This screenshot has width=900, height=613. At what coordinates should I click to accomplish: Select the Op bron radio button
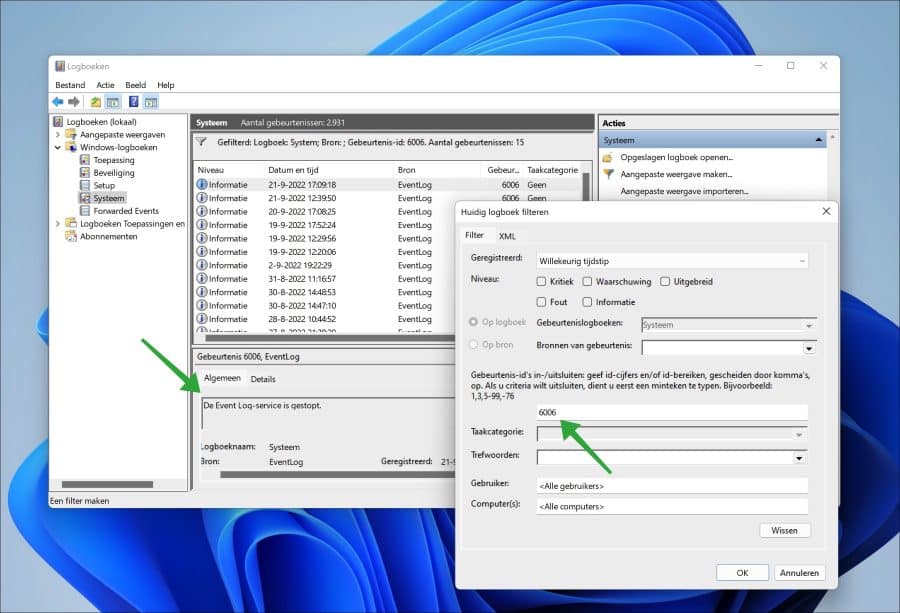click(x=474, y=344)
